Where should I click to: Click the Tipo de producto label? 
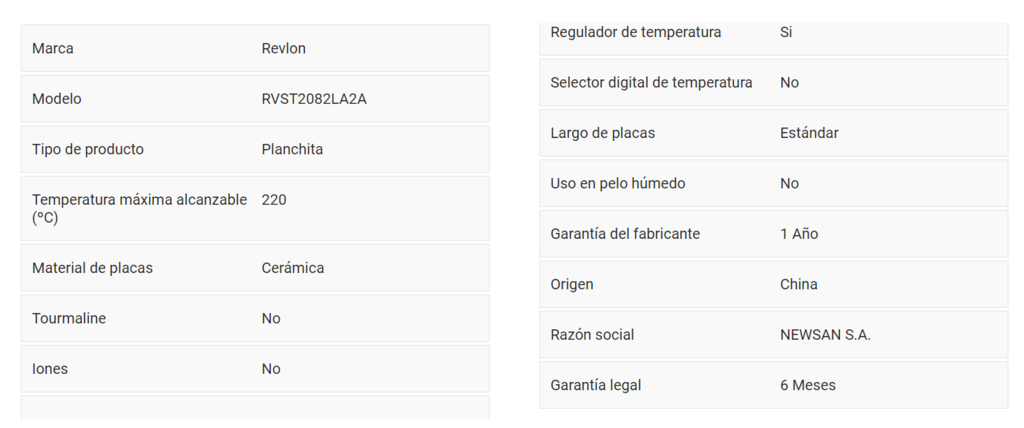(88, 149)
